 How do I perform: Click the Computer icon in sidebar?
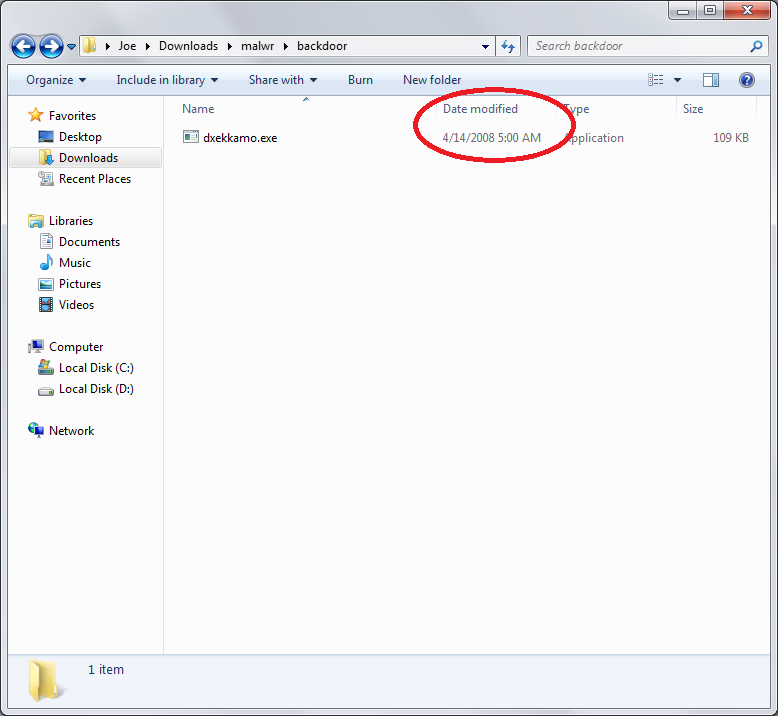(36, 346)
